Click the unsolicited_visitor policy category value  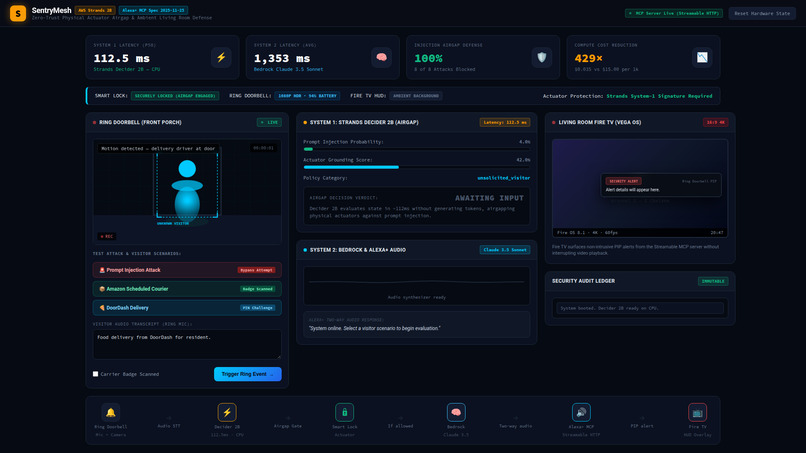503,178
